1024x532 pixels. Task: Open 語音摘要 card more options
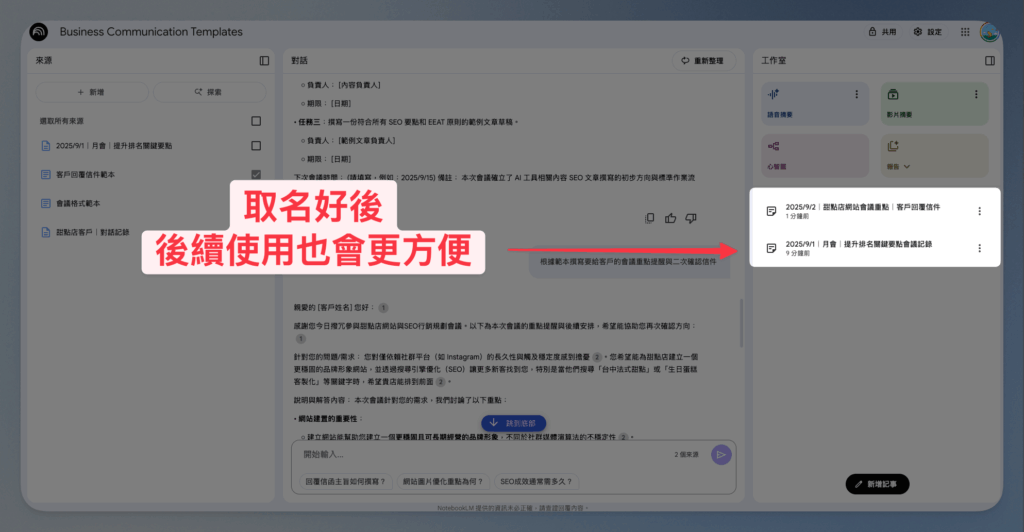click(856, 95)
